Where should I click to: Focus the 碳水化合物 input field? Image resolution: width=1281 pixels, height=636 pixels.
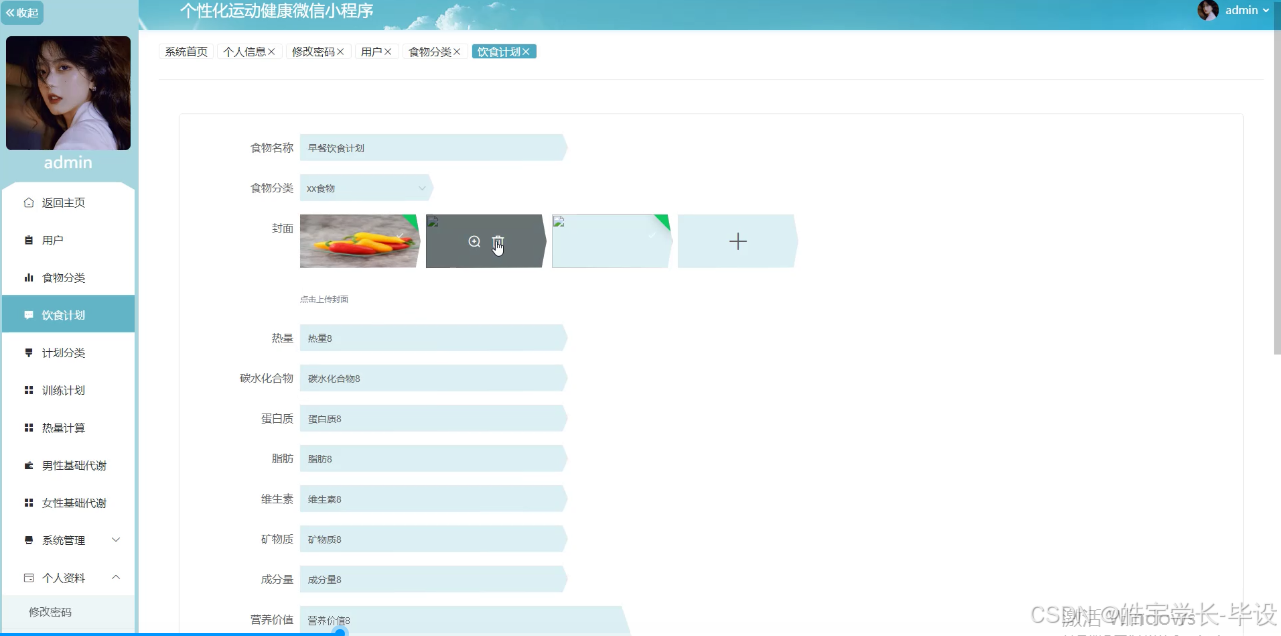tap(433, 378)
